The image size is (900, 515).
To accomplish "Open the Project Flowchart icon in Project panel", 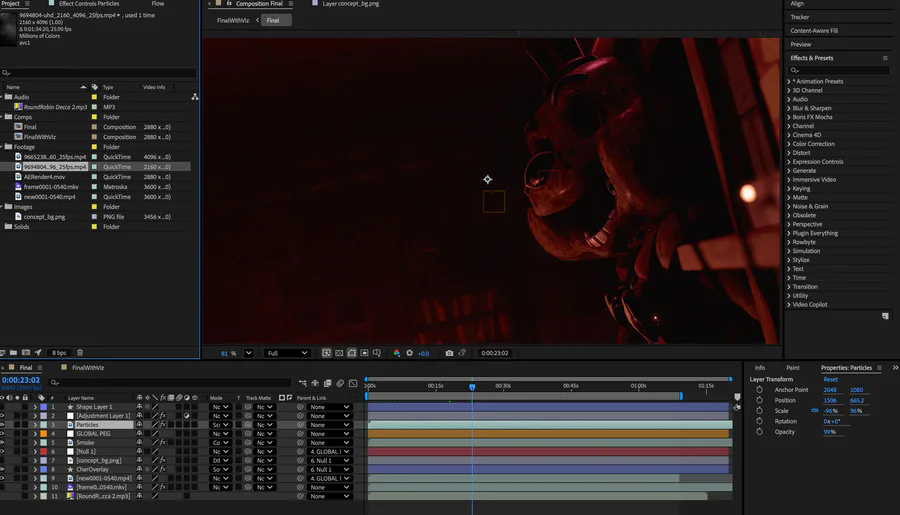I will click(x=195, y=97).
